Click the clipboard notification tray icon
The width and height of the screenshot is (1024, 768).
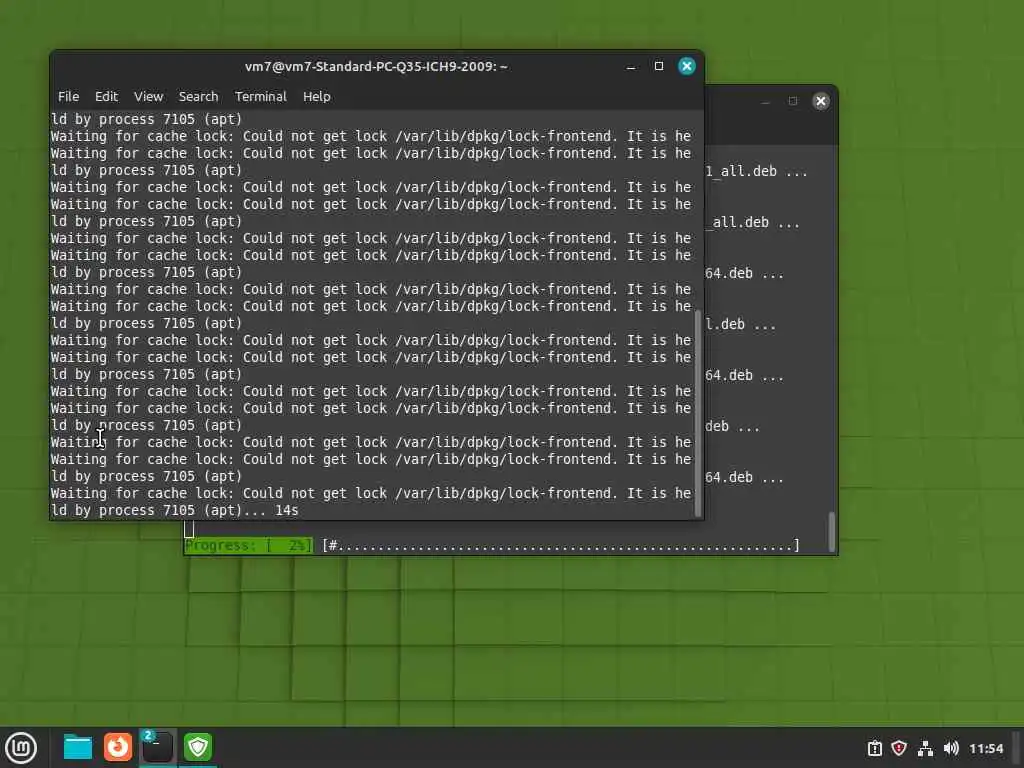coord(874,748)
